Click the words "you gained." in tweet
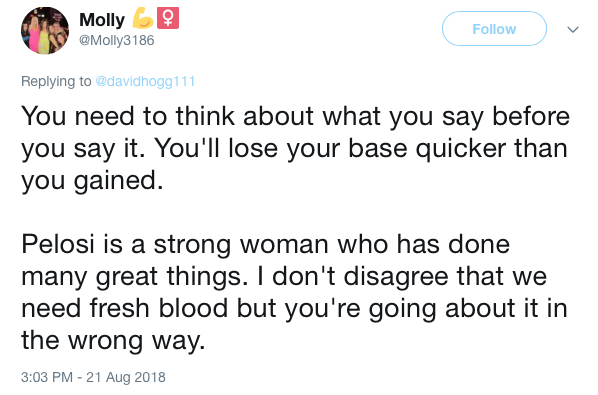 point(92,181)
